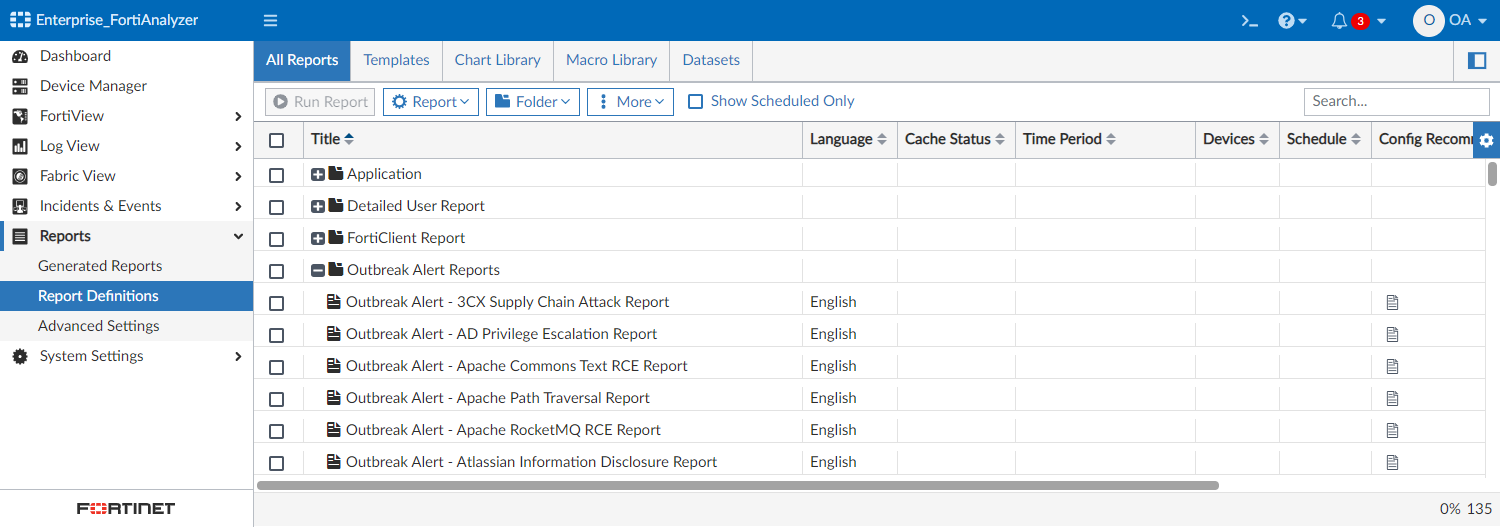
Task: Open Outbreak Alert - Apache Path Traversal Report
Action: (x=497, y=398)
